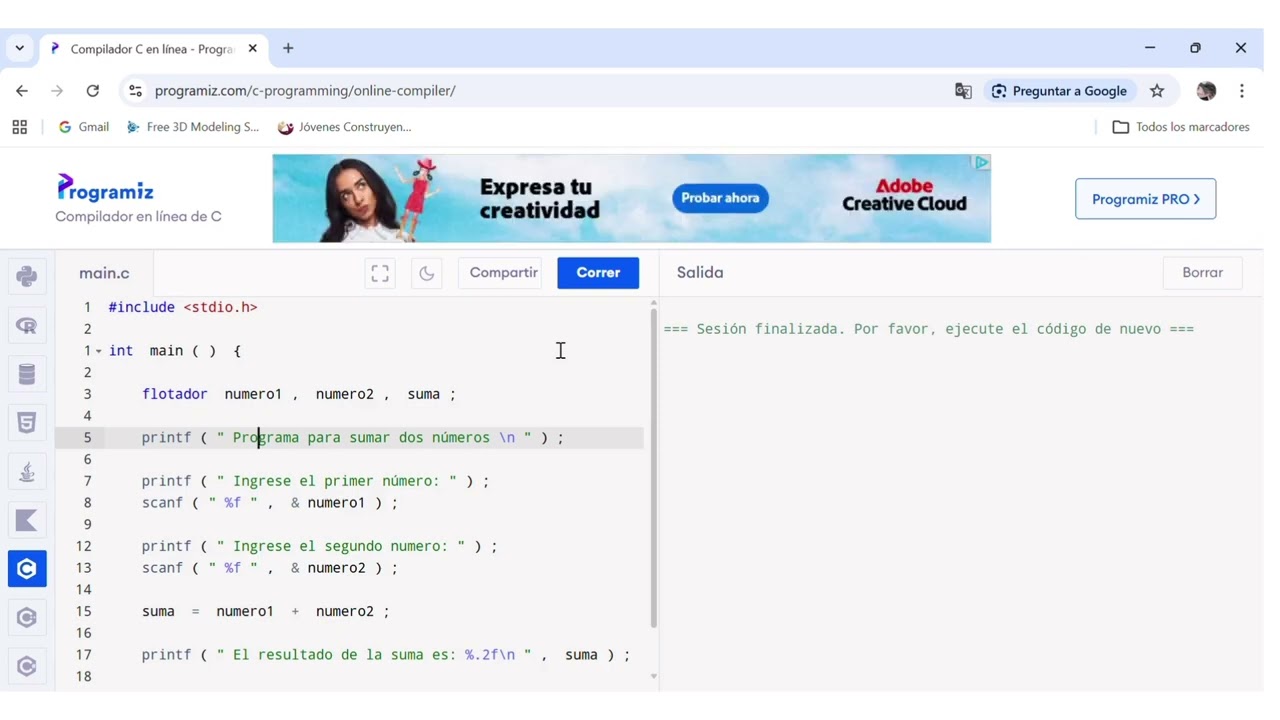1280x720 pixels.
Task: Click Preguntar a Google button
Action: [x=1060, y=91]
